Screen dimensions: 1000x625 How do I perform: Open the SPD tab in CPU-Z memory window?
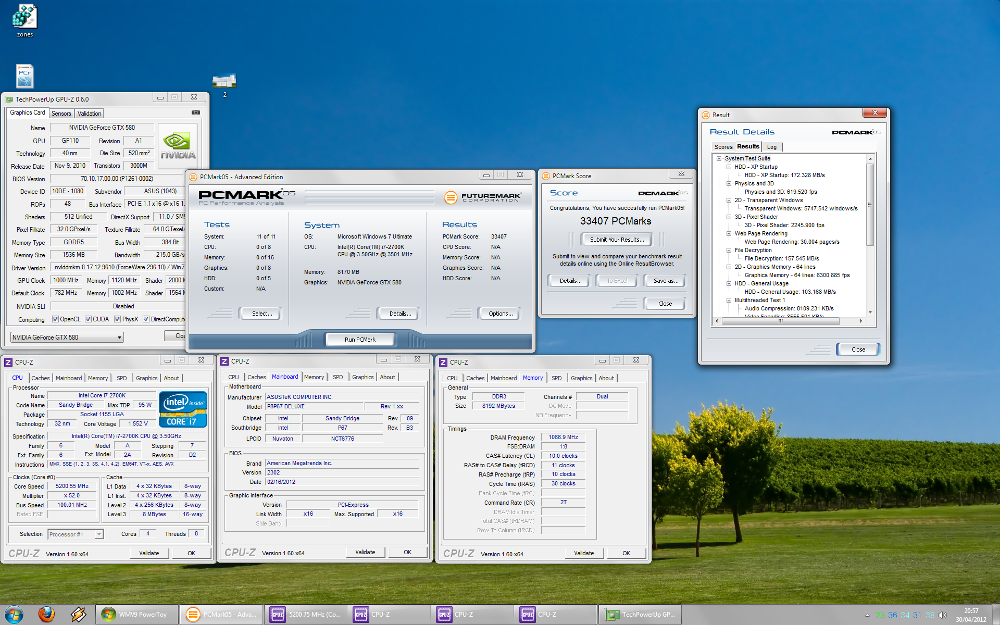click(x=557, y=378)
